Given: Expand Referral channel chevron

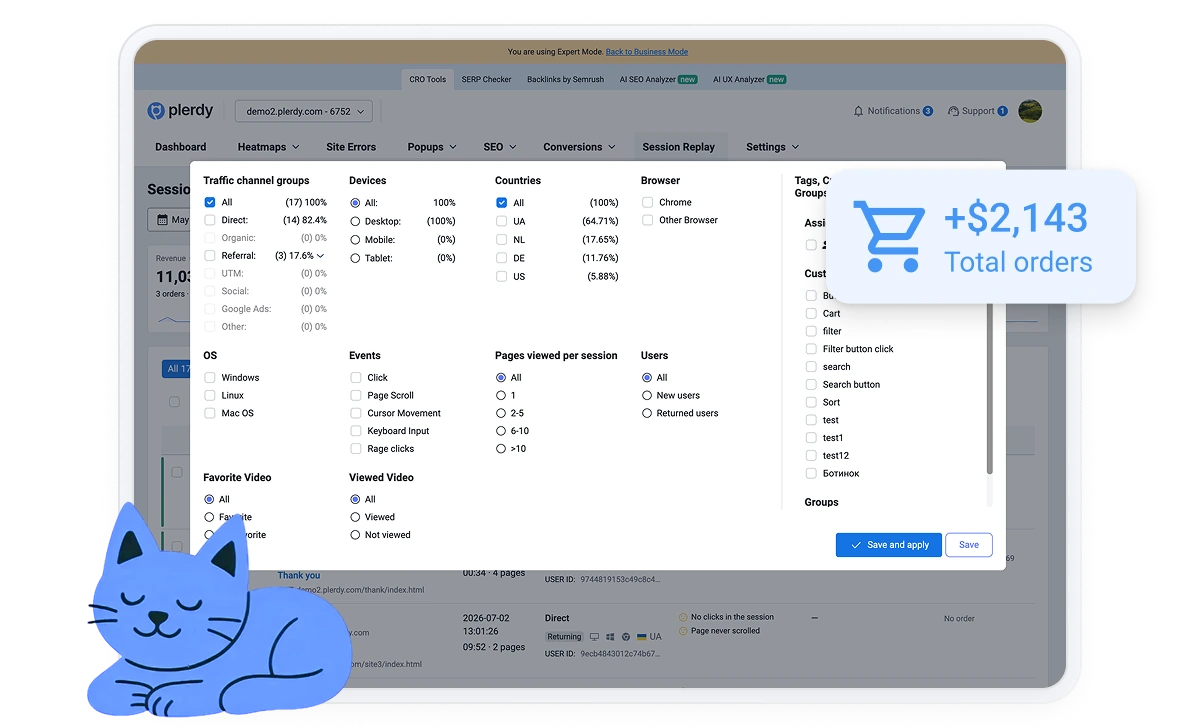Looking at the screenshot, I should coord(320,256).
